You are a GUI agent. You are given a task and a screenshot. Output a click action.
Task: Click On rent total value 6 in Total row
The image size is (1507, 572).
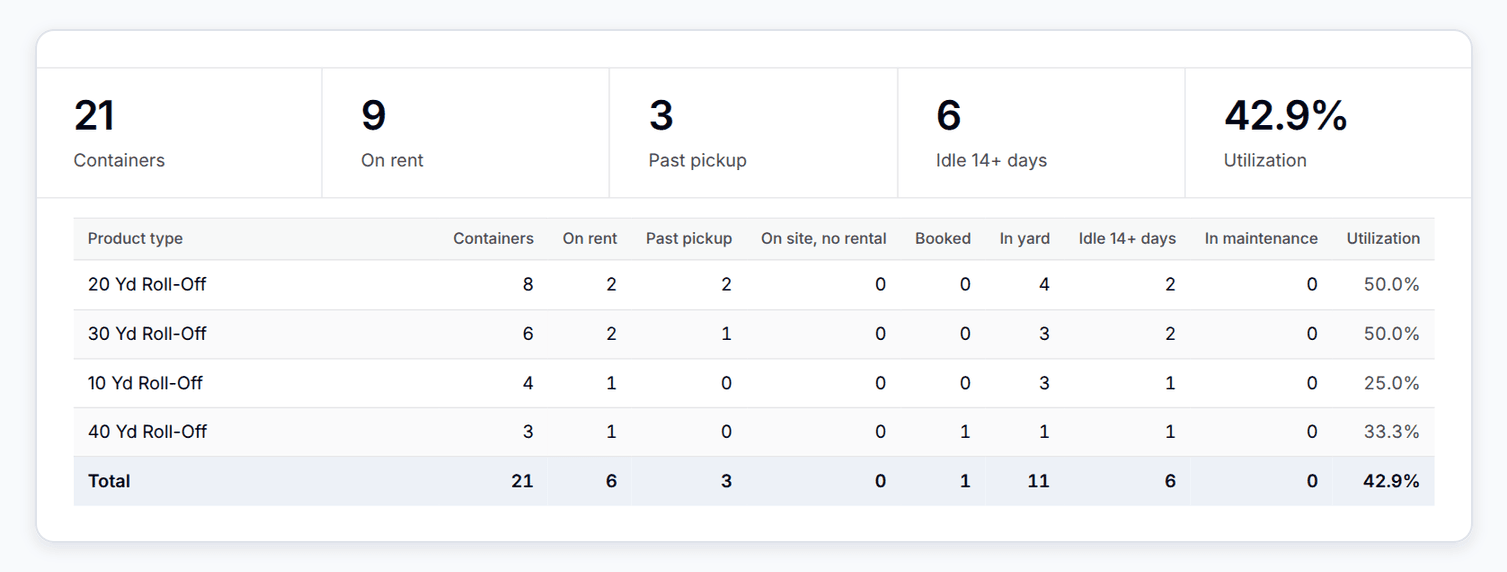pyautogui.click(x=612, y=481)
